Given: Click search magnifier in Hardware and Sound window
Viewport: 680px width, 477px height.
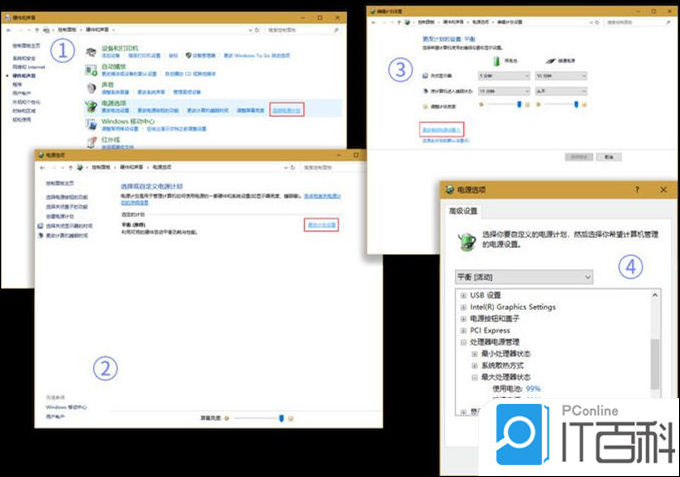Looking at the screenshot, I should 336,30.
